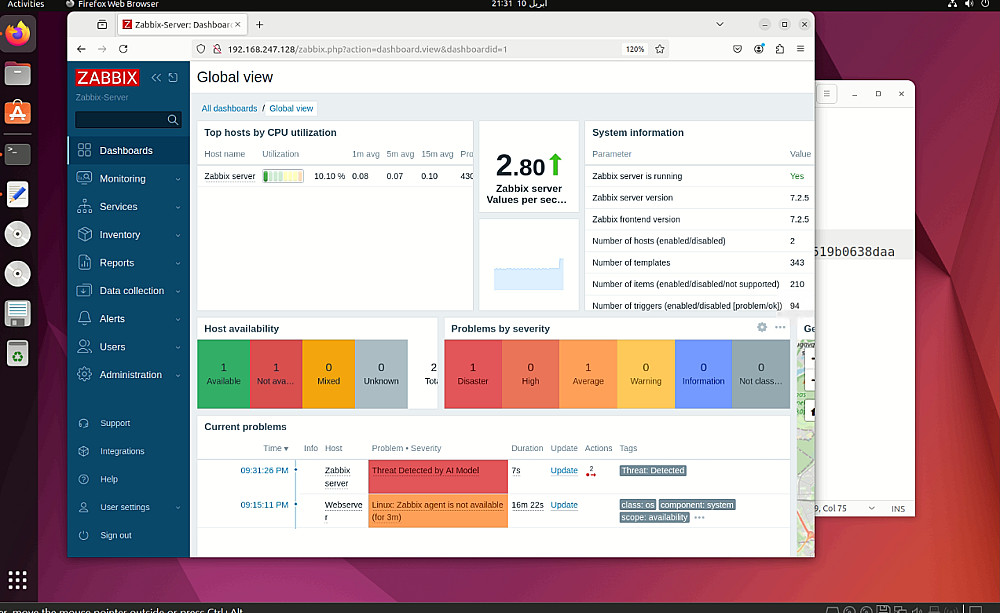Click the 09:31:26 PM problem time

point(264,471)
